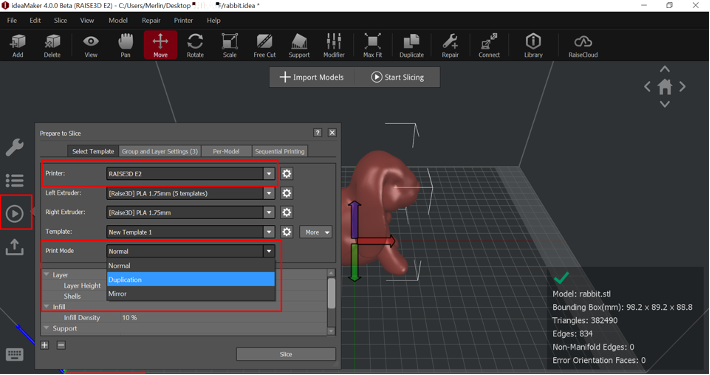
Task: Open the Free Cut tool
Action: point(264,45)
